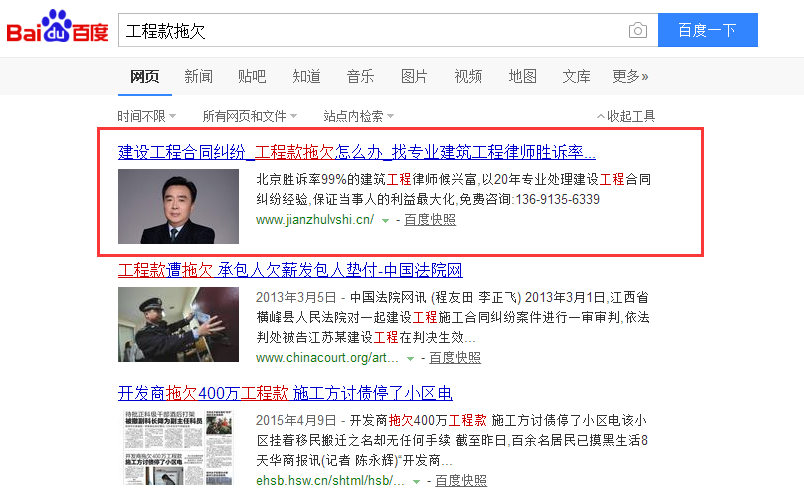Open 开发商拖欠400万工程款 result link
This screenshot has width=804, height=503.
pos(285,393)
